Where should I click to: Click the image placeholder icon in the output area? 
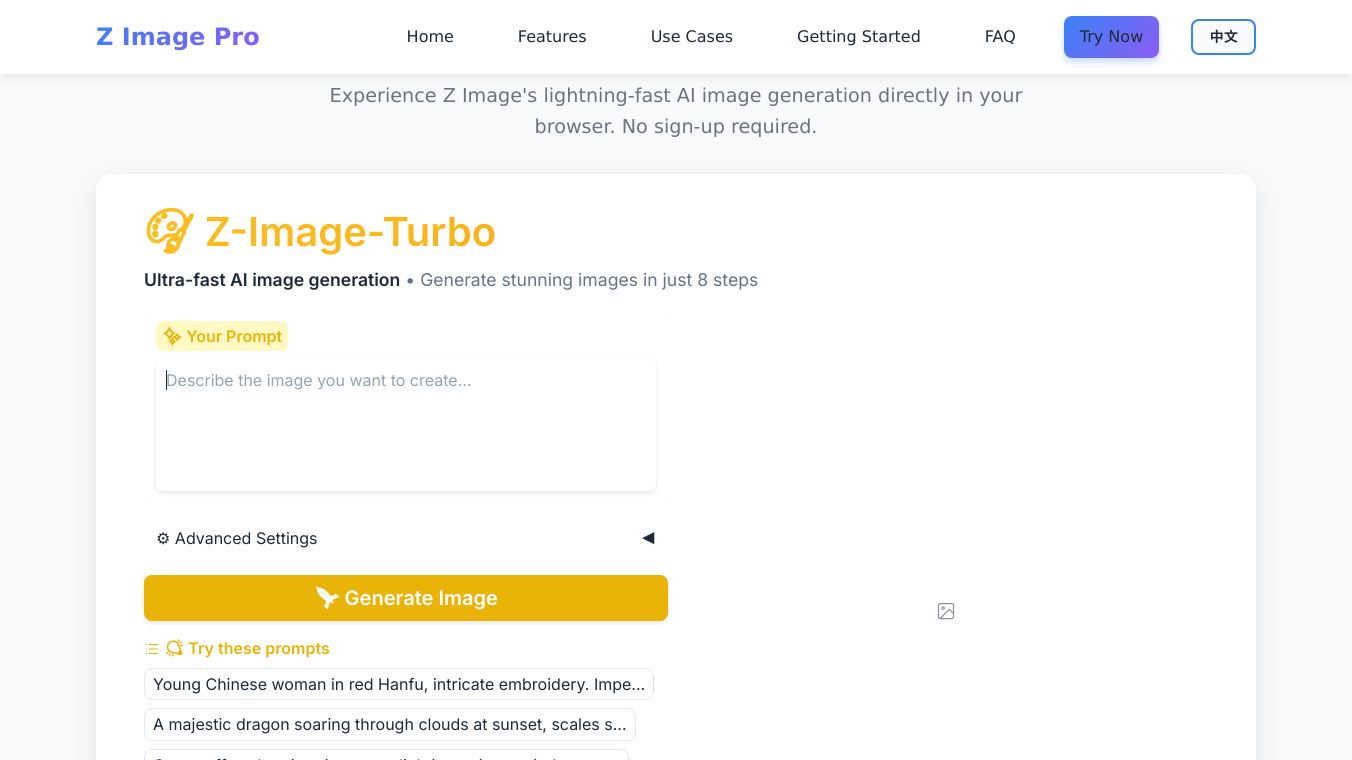click(x=946, y=611)
